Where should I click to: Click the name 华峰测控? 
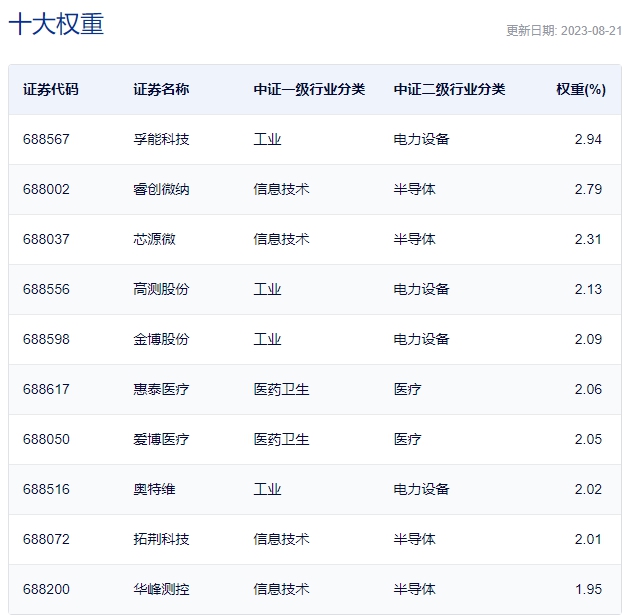click(161, 590)
